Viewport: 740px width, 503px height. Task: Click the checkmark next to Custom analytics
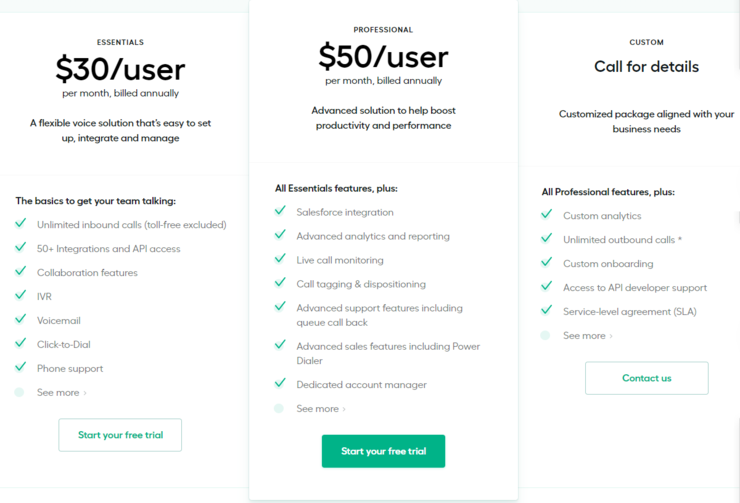pos(546,215)
